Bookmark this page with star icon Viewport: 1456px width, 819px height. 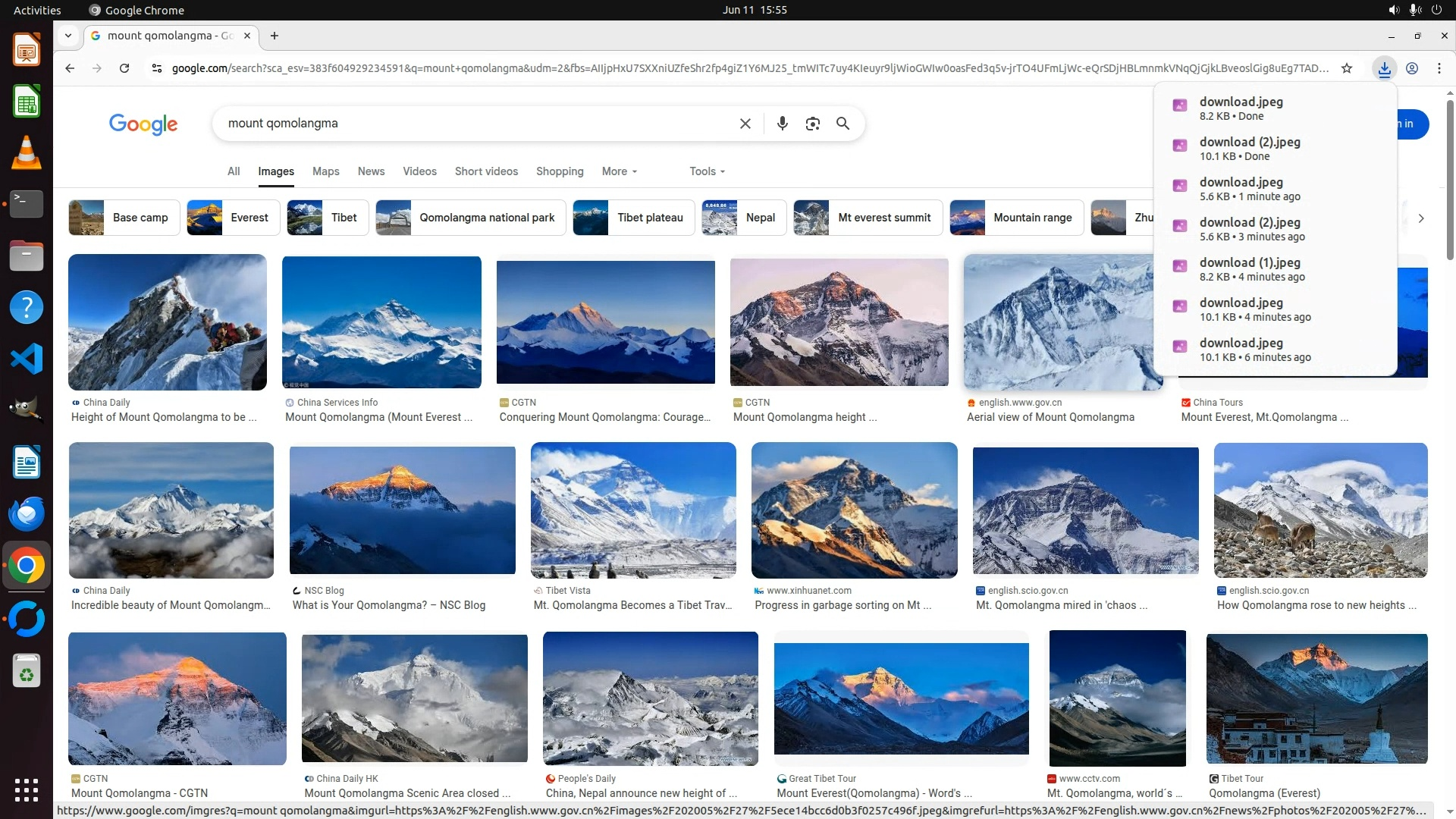point(1347,68)
